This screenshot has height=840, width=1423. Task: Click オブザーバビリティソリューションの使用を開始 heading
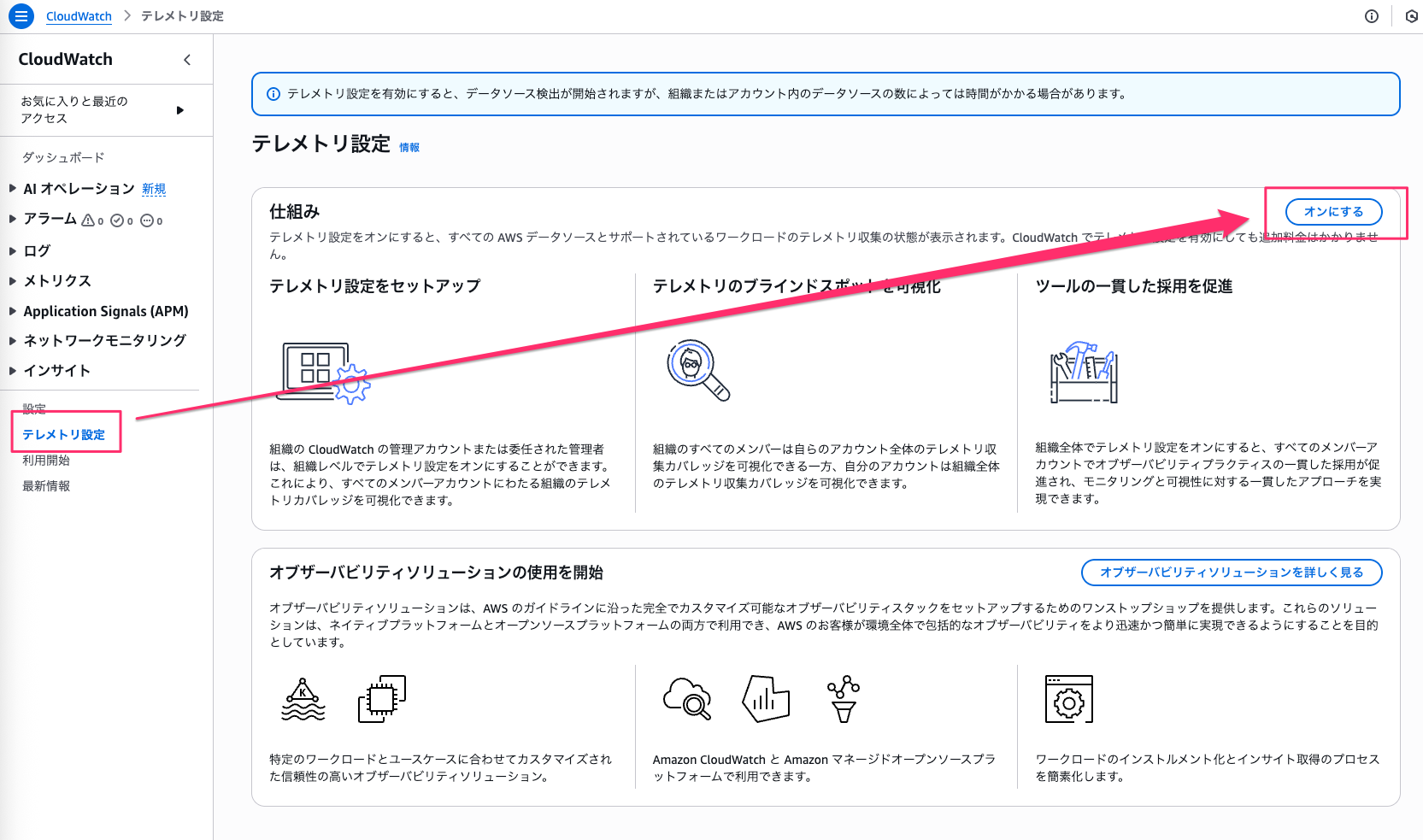[x=437, y=573]
